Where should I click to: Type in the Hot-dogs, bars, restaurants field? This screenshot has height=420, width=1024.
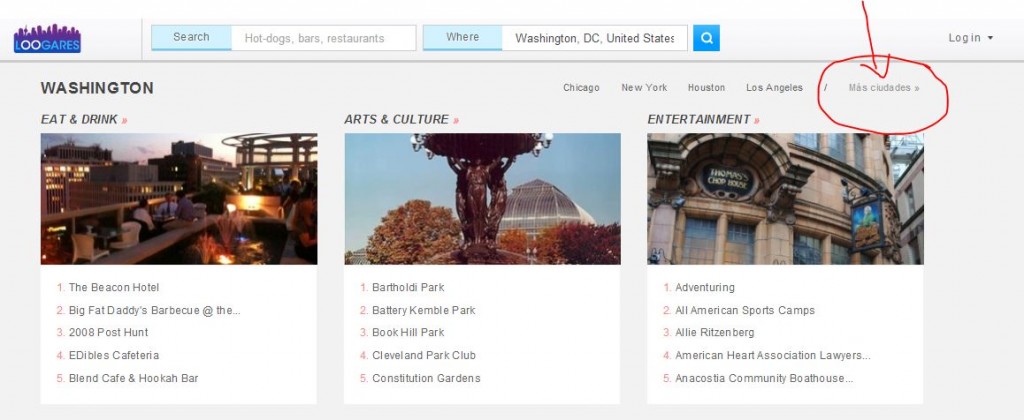[323, 38]
